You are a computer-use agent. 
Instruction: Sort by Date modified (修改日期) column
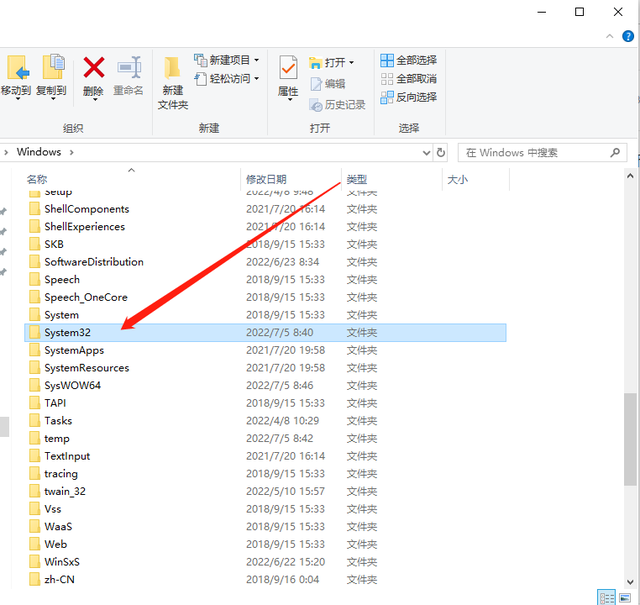coord(266,179)
